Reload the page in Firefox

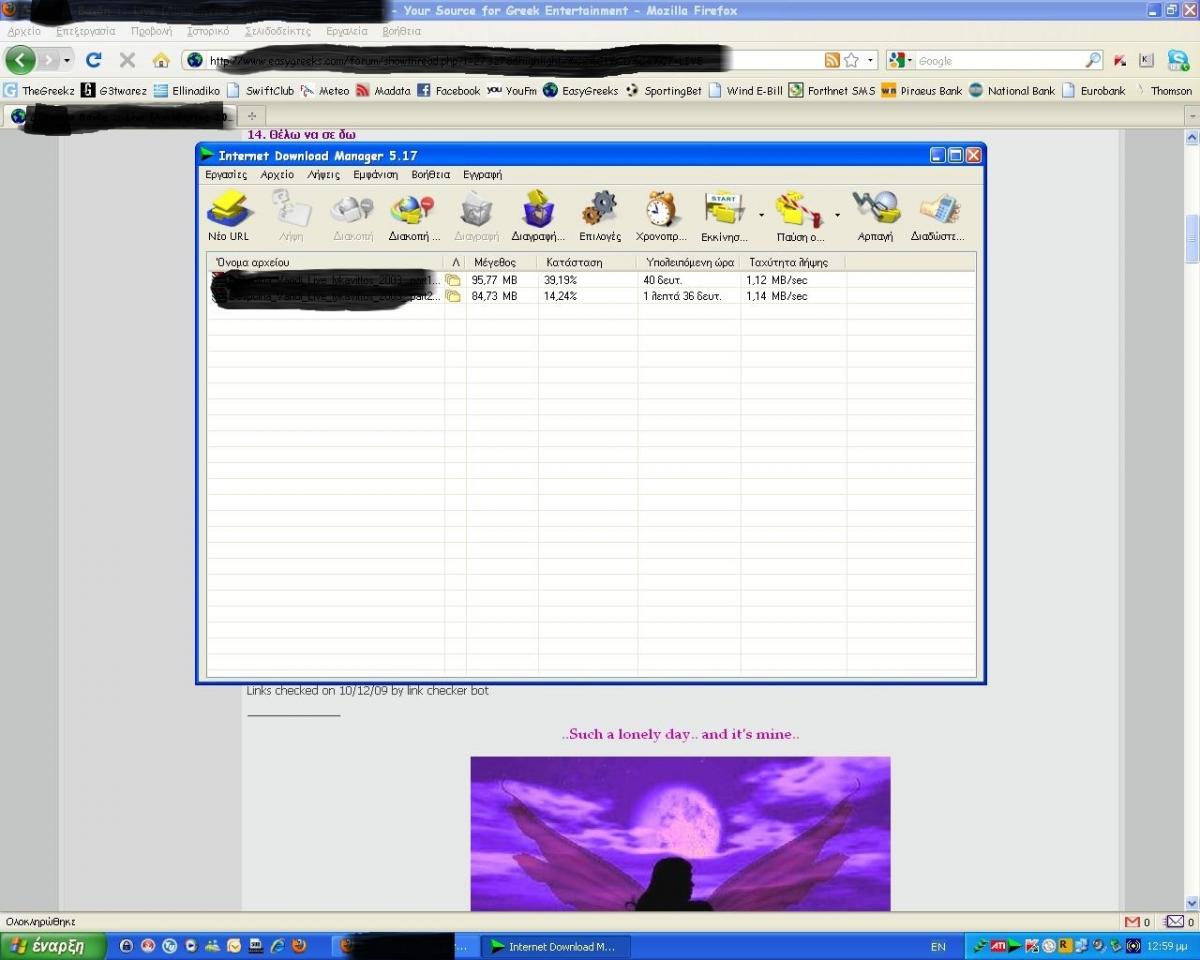point(94,60)
